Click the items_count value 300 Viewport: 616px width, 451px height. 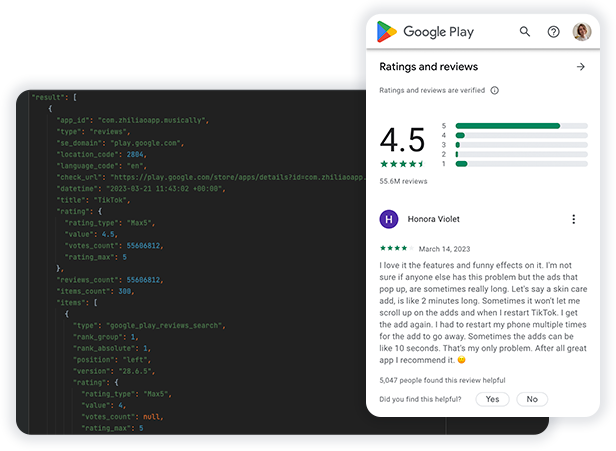point(125,291)
